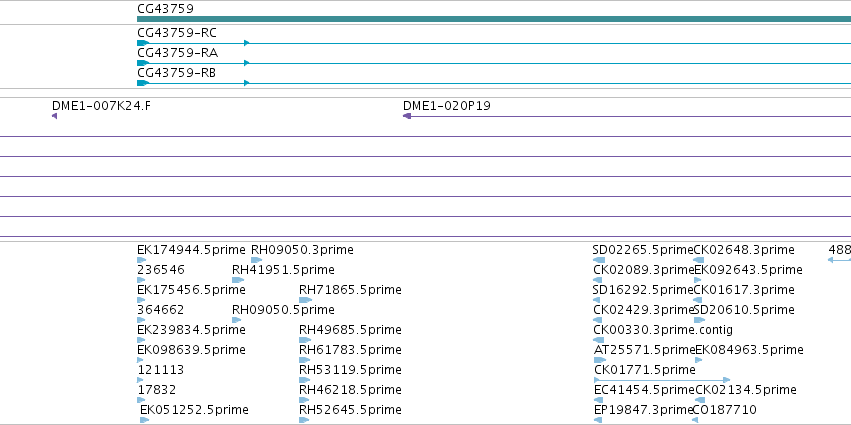Click the CG43759-RA transcript label
The height and width of the screenshot is (425, 851).
point(177,53)
